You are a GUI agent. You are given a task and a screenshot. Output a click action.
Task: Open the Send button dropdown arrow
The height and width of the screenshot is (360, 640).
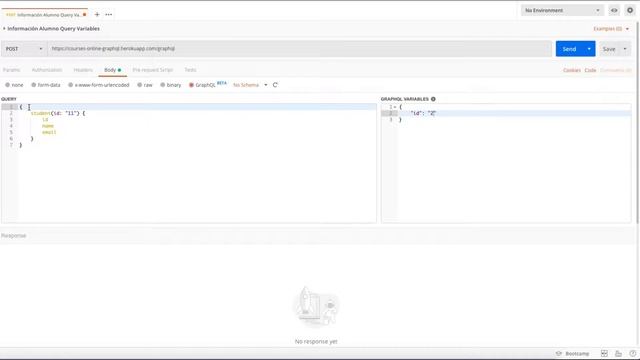pyautogui.click(x=589, y=49)
